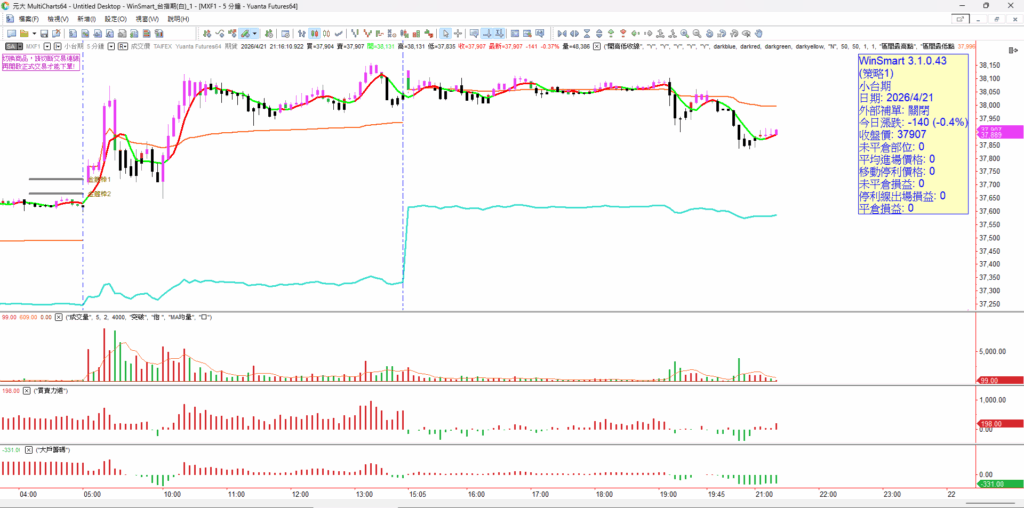Click the 13:00 label on time axis
This screenshot has height=508, width=1024.
[x=362, y=494]
